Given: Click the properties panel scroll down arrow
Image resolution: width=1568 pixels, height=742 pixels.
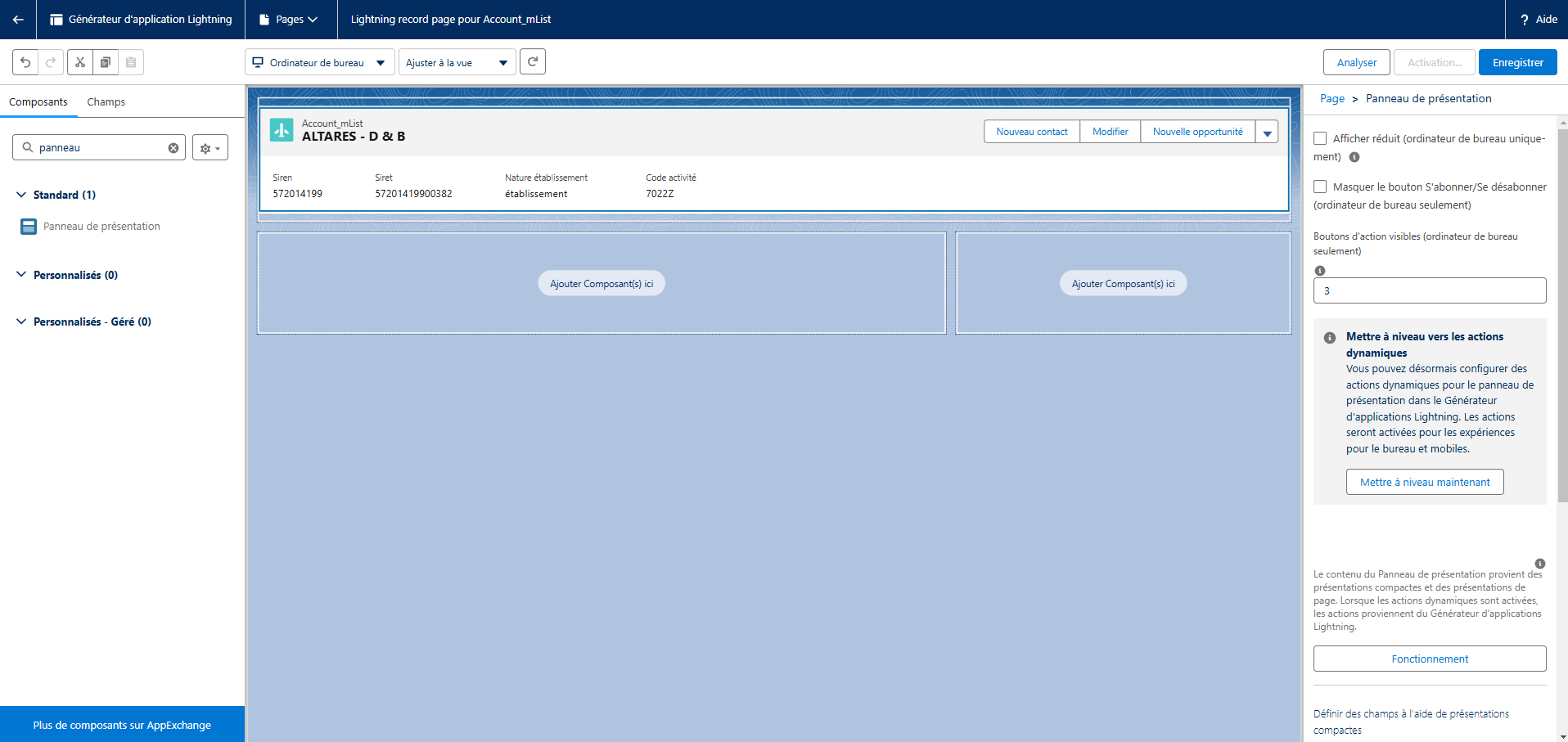Looking at the screenshot, I should [x=1562, y=735].
